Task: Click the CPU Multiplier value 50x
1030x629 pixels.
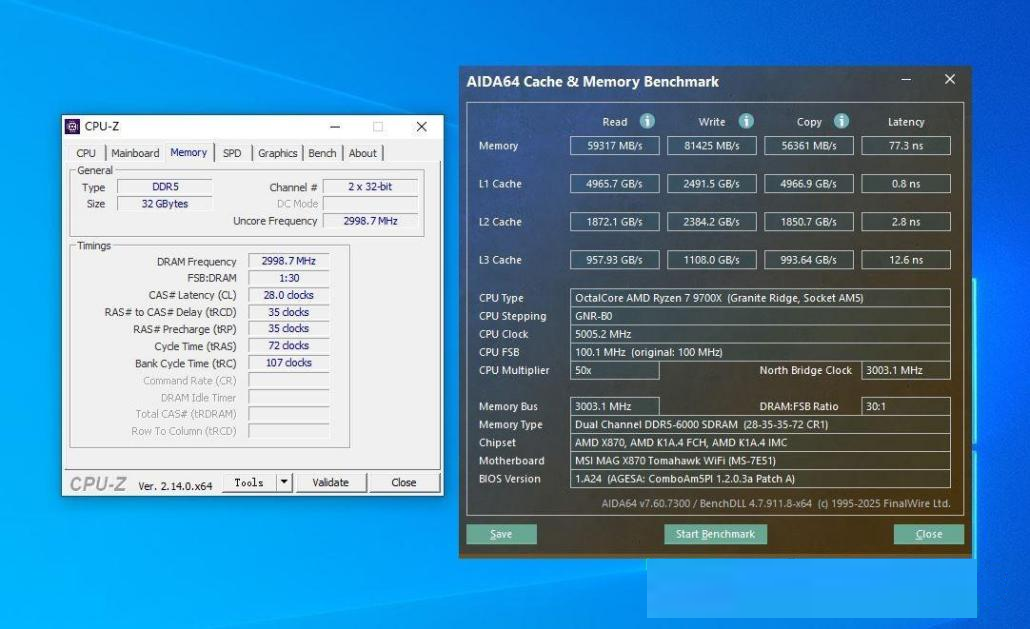Action: (x=615, y=370)
